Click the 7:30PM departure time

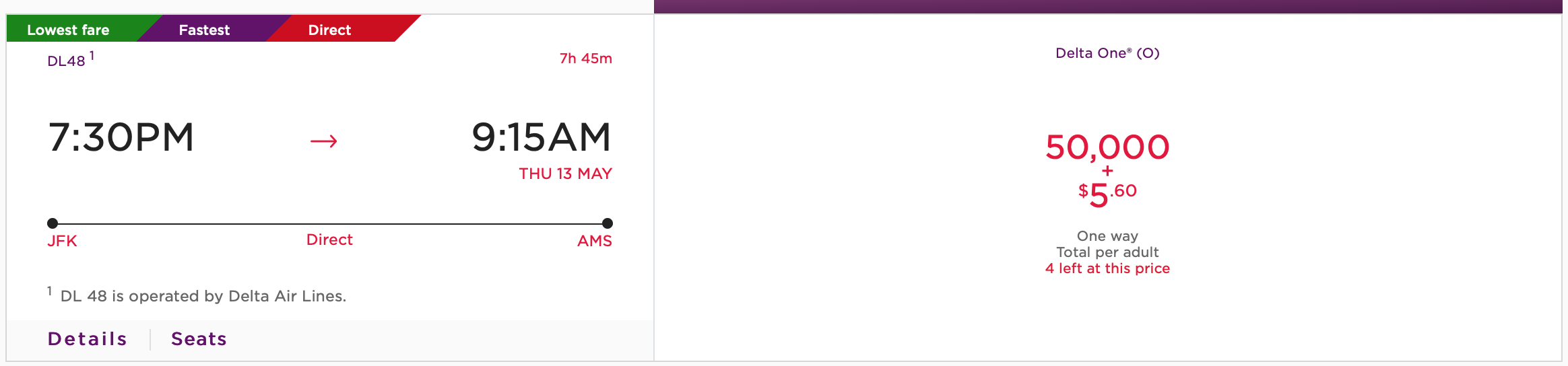(x=121, y=137)
